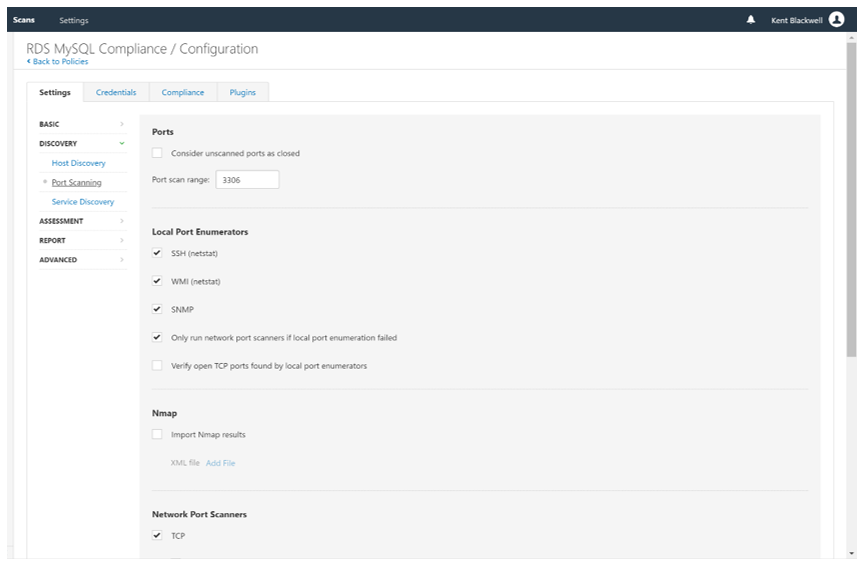Viewport: 864px width, 566px height.
Task: Expand the REPORT section chevron
Action: pos(122,240)
